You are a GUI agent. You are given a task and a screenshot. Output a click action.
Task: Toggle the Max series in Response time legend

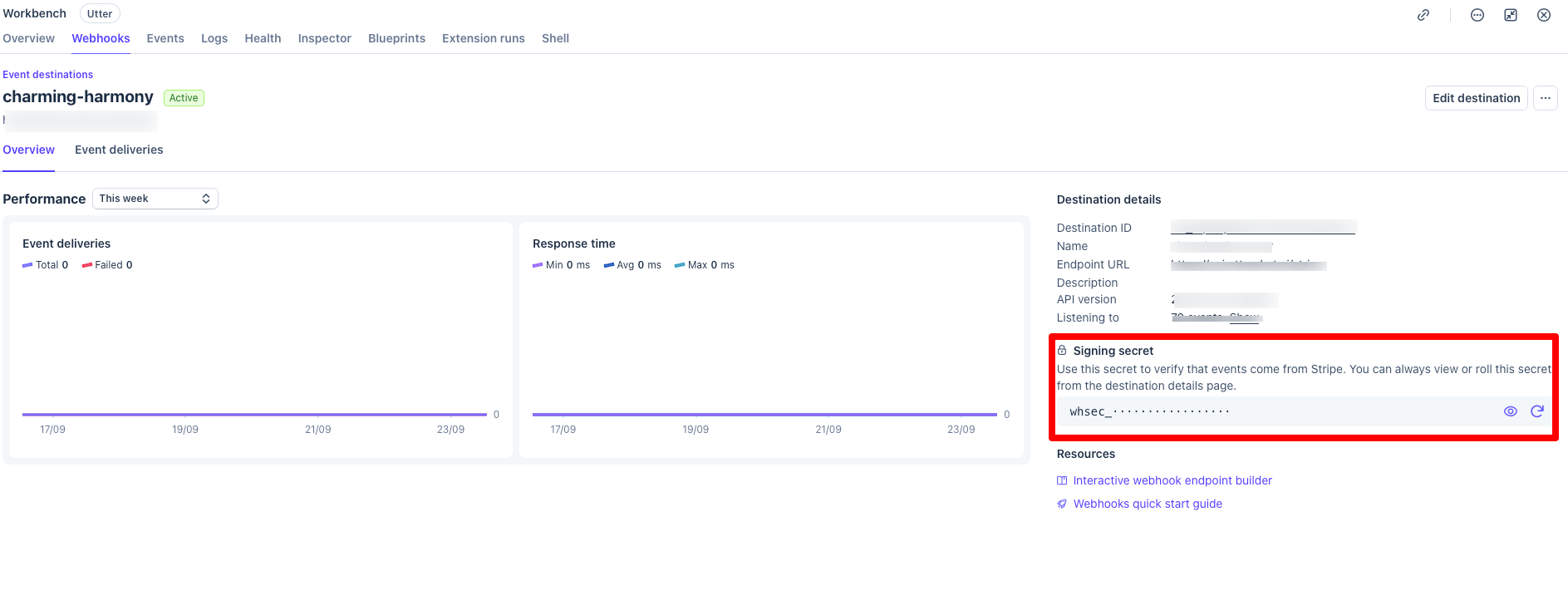(705, 265)
